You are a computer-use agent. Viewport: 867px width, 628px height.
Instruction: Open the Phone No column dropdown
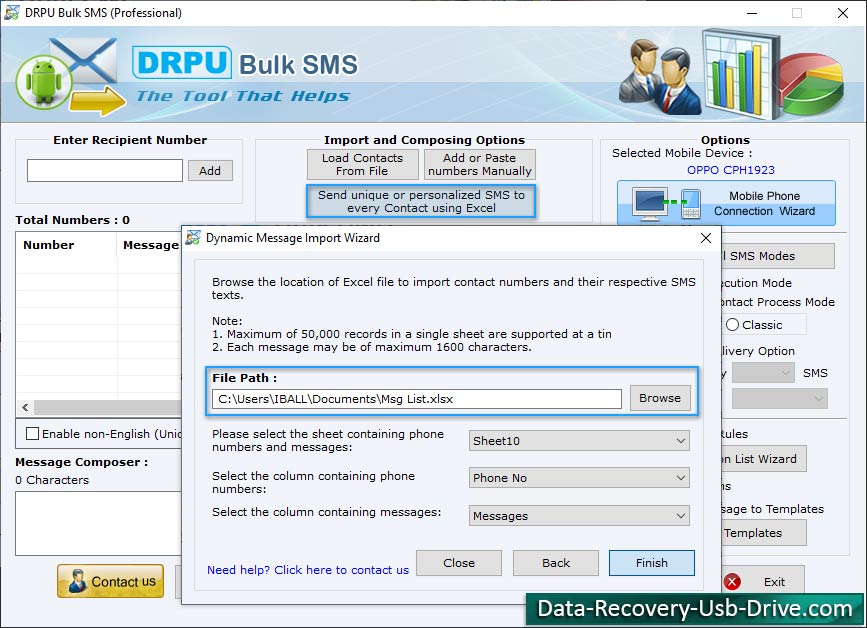click(x=579, y=478)
